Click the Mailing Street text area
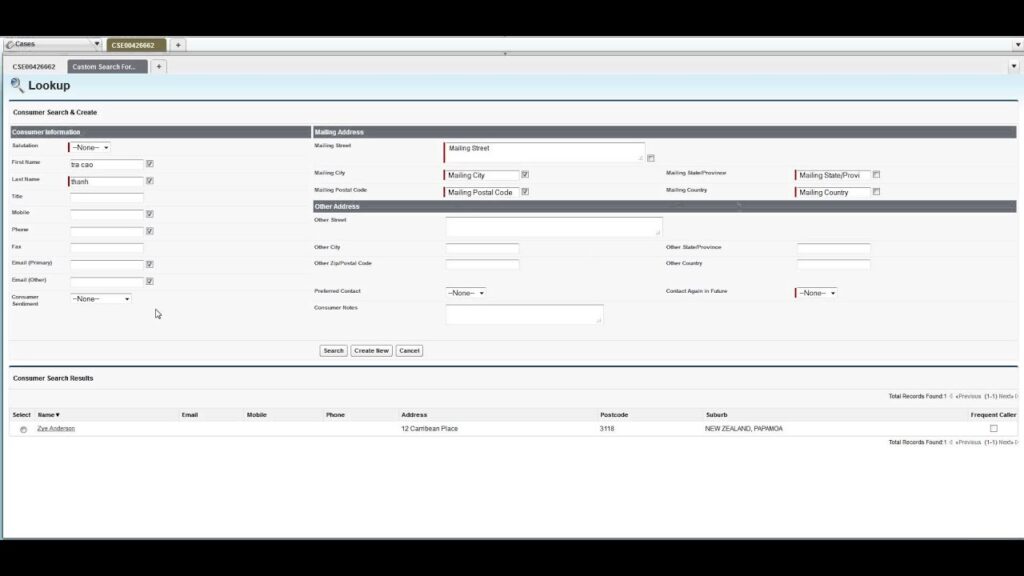This screenshot has width=1024, height=576. pyautogui.click(x=545, y=152)
